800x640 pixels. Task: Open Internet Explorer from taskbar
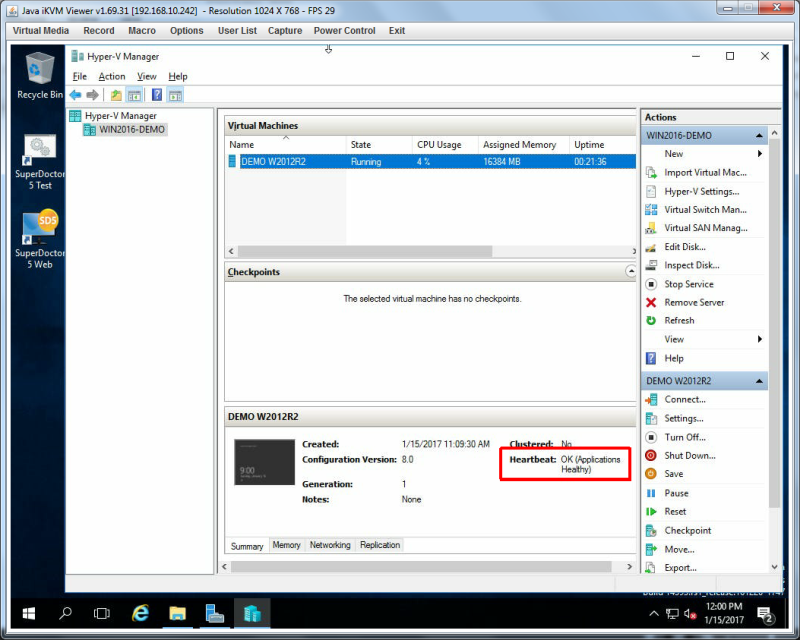[x=140, y=613]
